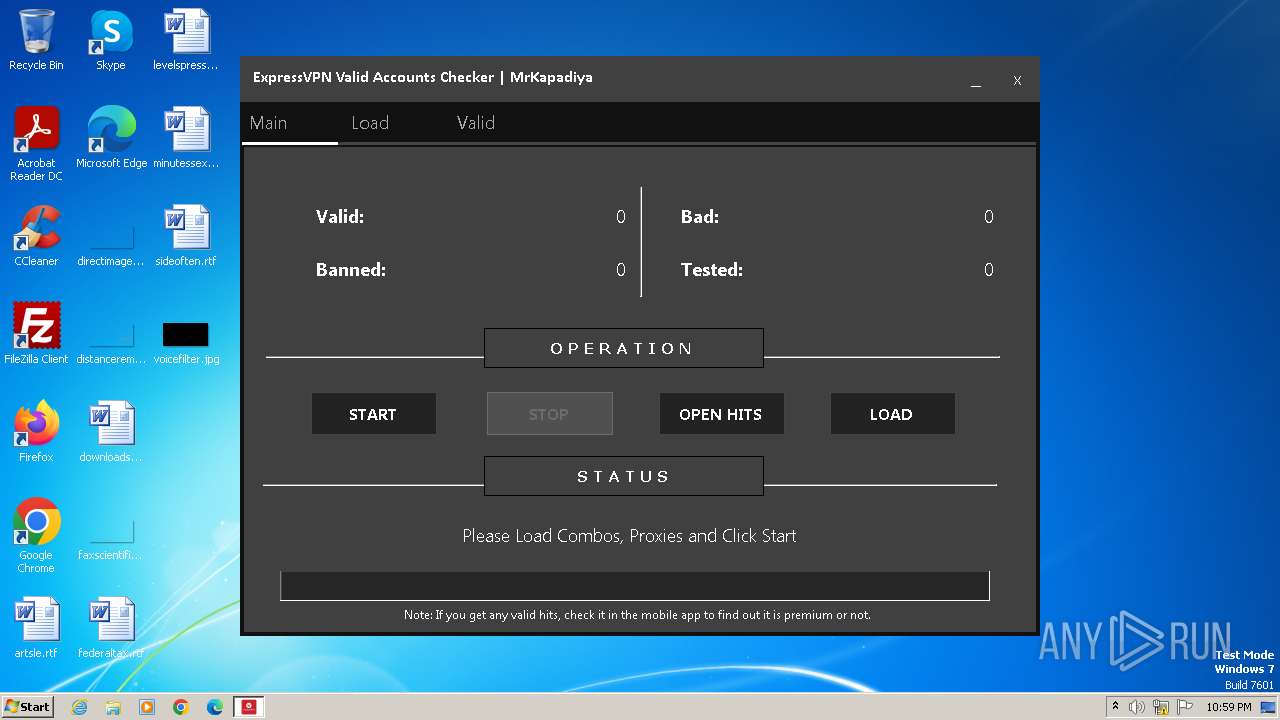Open the network tray icon
The width and height of the screenshot is (1280, 720).
1161,707
